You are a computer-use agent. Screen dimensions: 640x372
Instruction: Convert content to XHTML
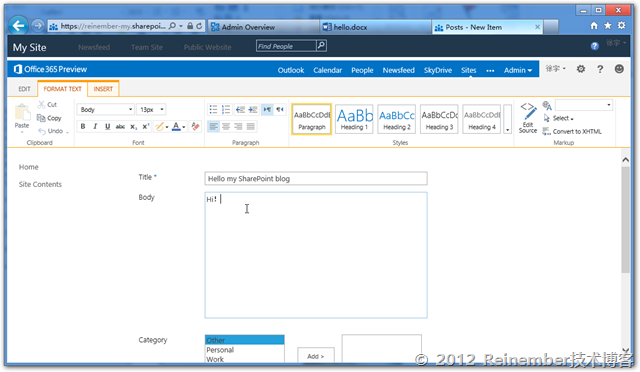tap(572, 131)
